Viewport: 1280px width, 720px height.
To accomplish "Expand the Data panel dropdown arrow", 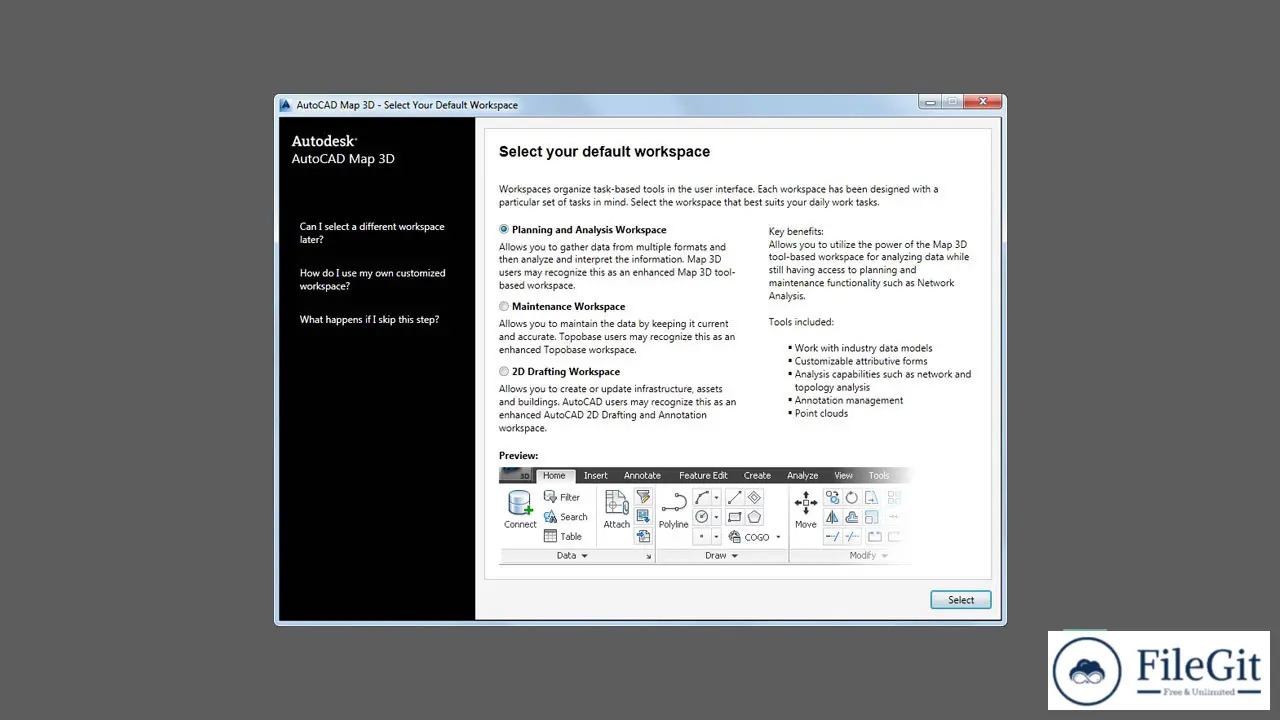I will (585, 556).
